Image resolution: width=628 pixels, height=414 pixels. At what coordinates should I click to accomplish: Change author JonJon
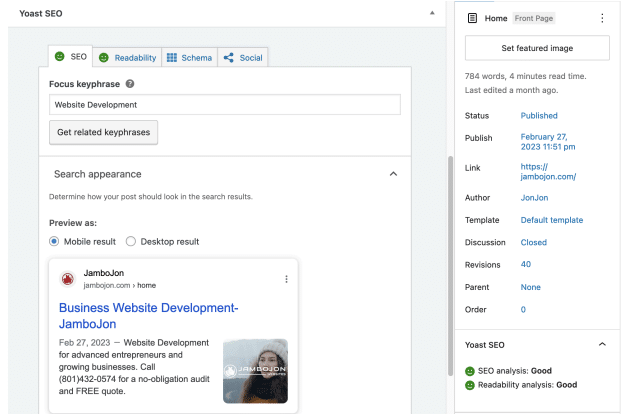pos(534,198)
